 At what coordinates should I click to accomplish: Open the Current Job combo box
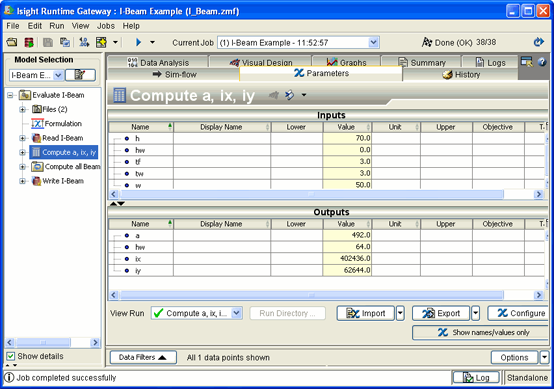(x=299, y=43)
